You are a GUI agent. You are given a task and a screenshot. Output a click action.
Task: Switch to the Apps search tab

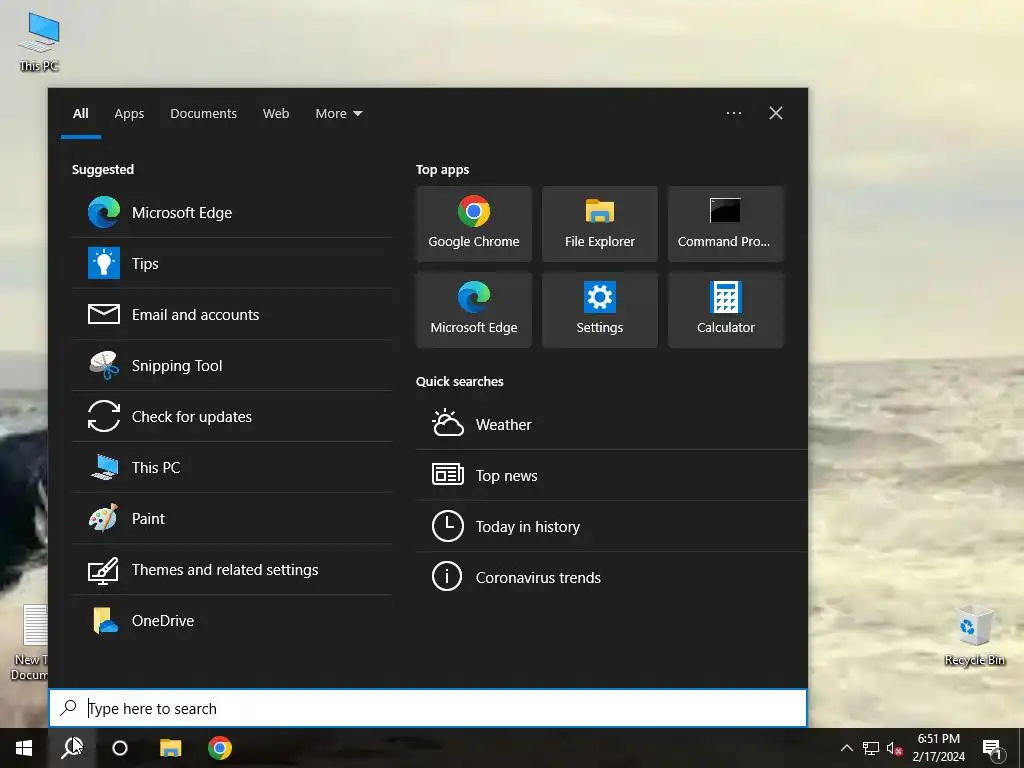129,113
